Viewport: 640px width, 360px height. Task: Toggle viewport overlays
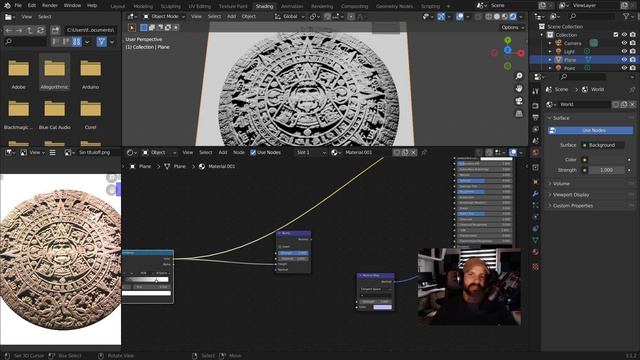coord(460,17)
